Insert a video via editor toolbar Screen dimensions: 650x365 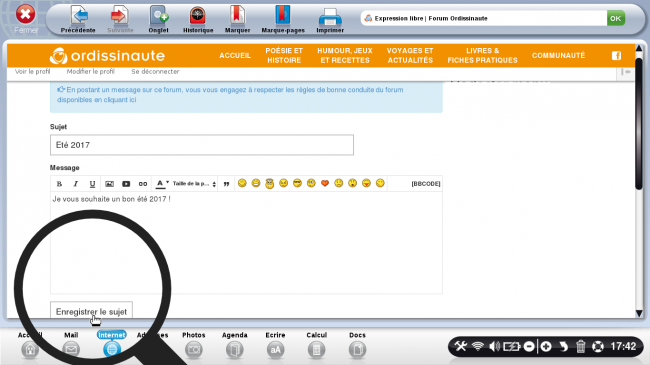click(x=126, y=184)
